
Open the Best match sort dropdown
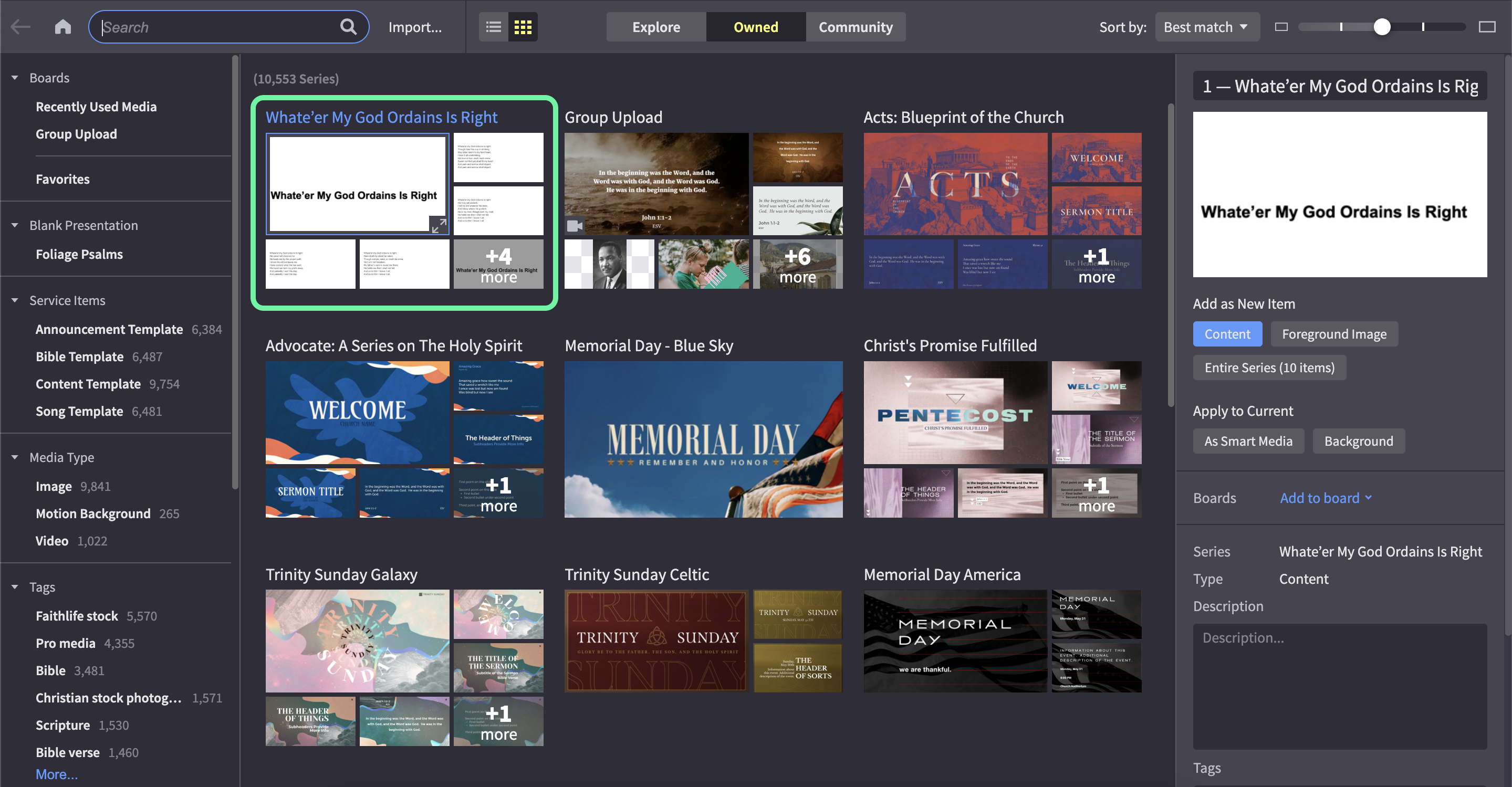tap(1207, 27)
